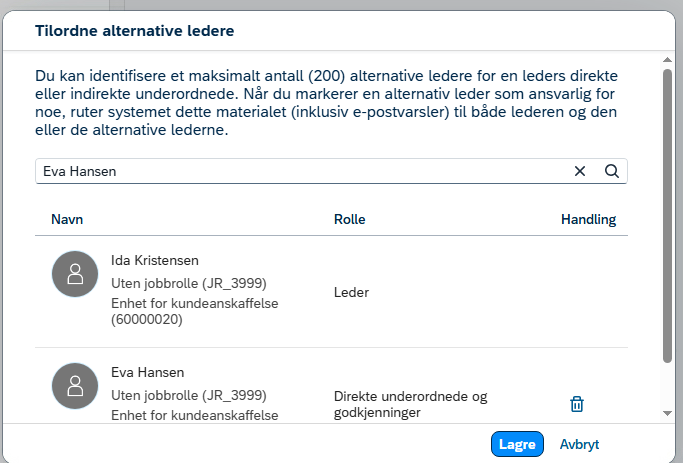Click the Handling column header
683x463 pixels.
(588, 219)
